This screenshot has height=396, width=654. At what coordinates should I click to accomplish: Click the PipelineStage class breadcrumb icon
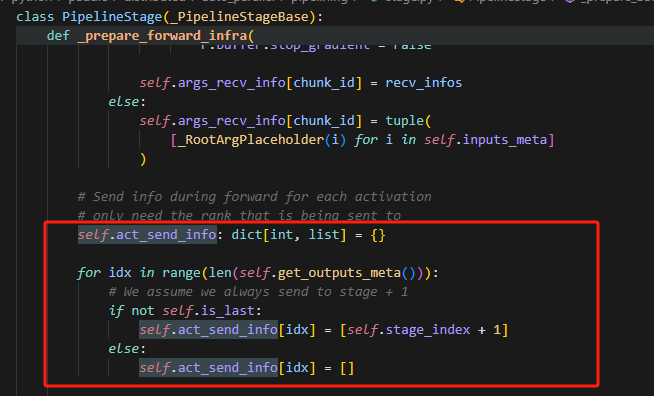[x=459, y=1]
